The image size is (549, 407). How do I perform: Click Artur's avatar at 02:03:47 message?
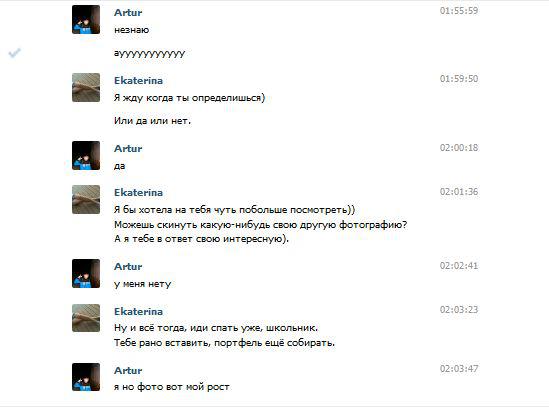86,377
